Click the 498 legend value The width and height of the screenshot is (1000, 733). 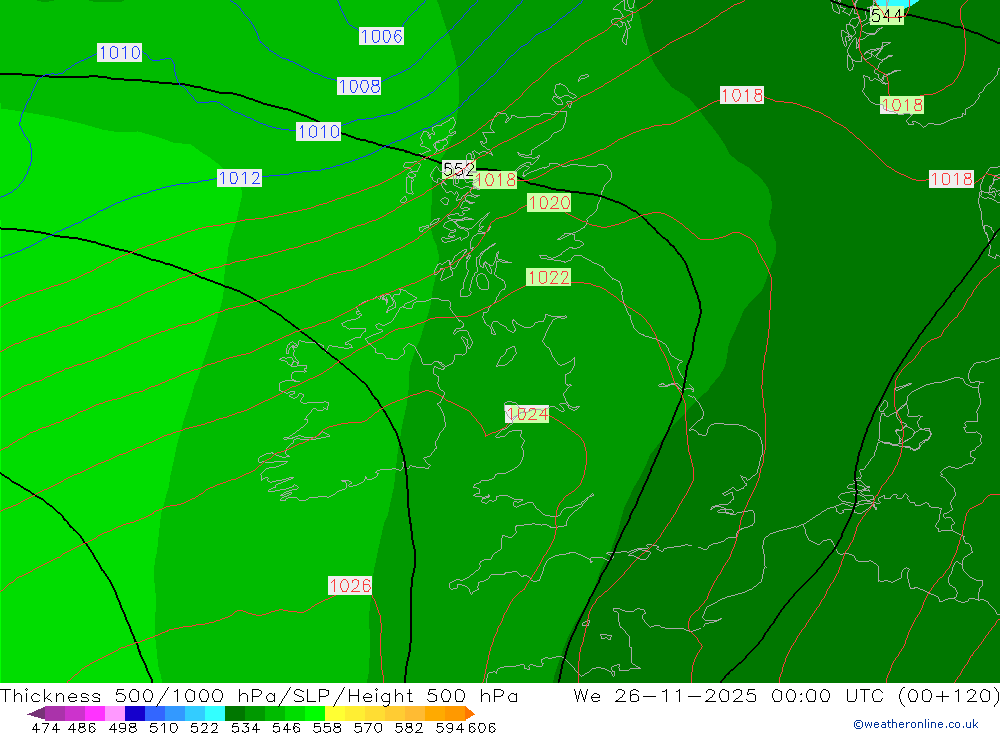point(123,727)
